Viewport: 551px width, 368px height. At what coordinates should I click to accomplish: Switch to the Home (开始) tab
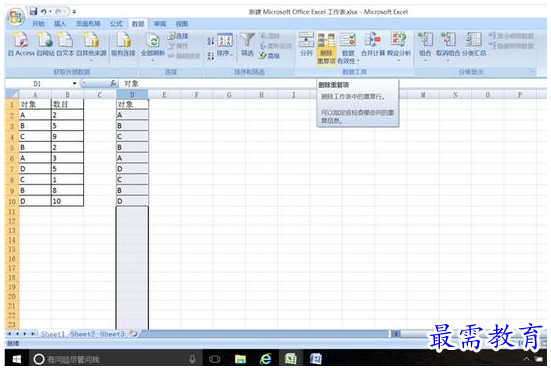tap(38, 24)
